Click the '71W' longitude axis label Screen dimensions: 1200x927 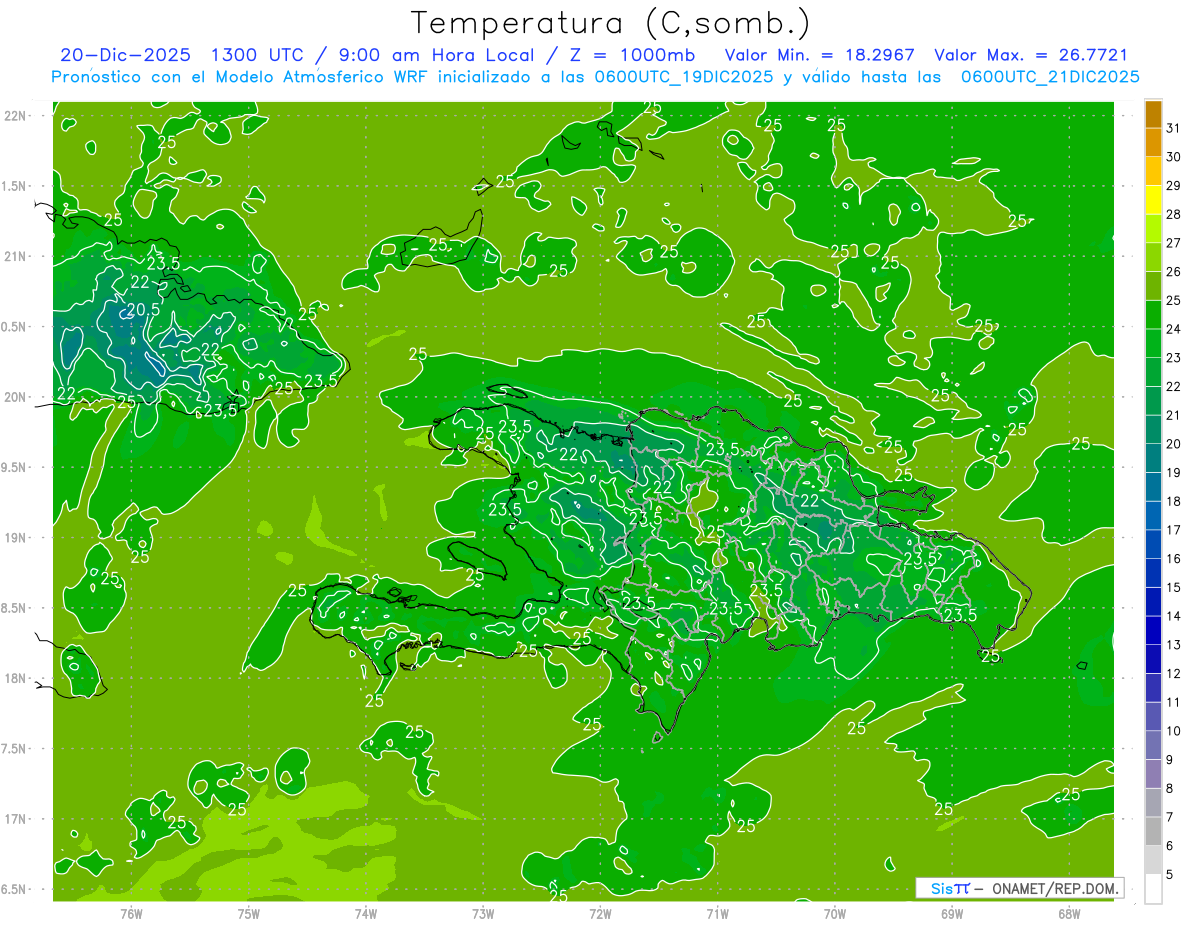coord(717,913)
